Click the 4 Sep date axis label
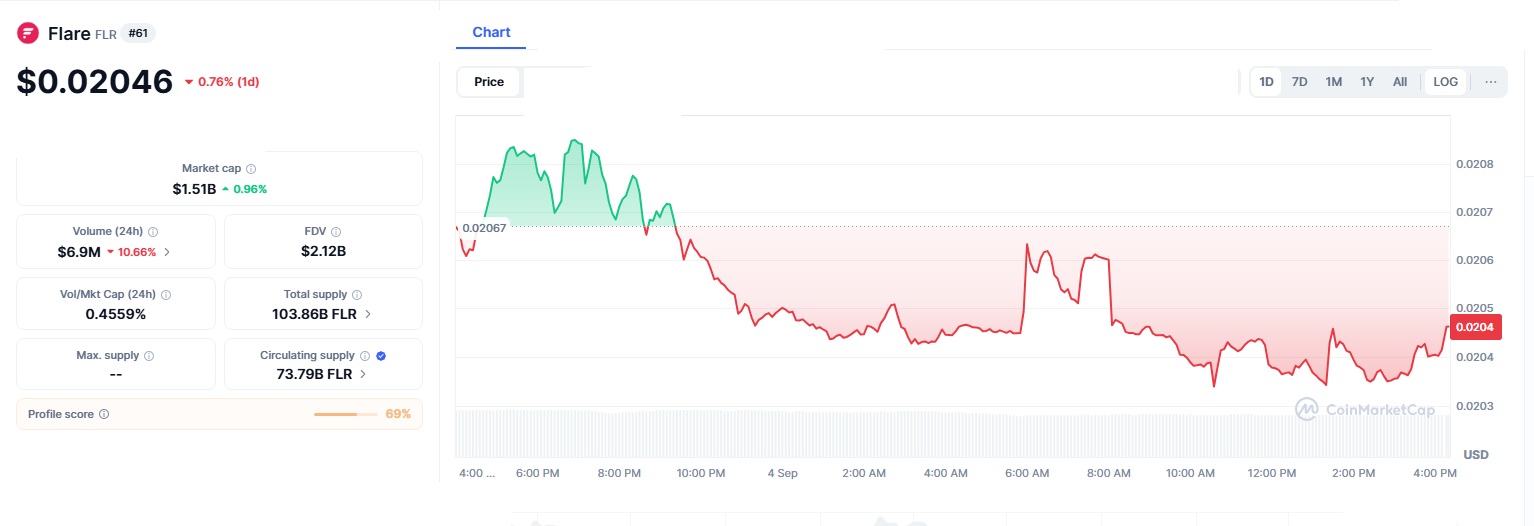1534x526 pixels. [x=782, y=473]
